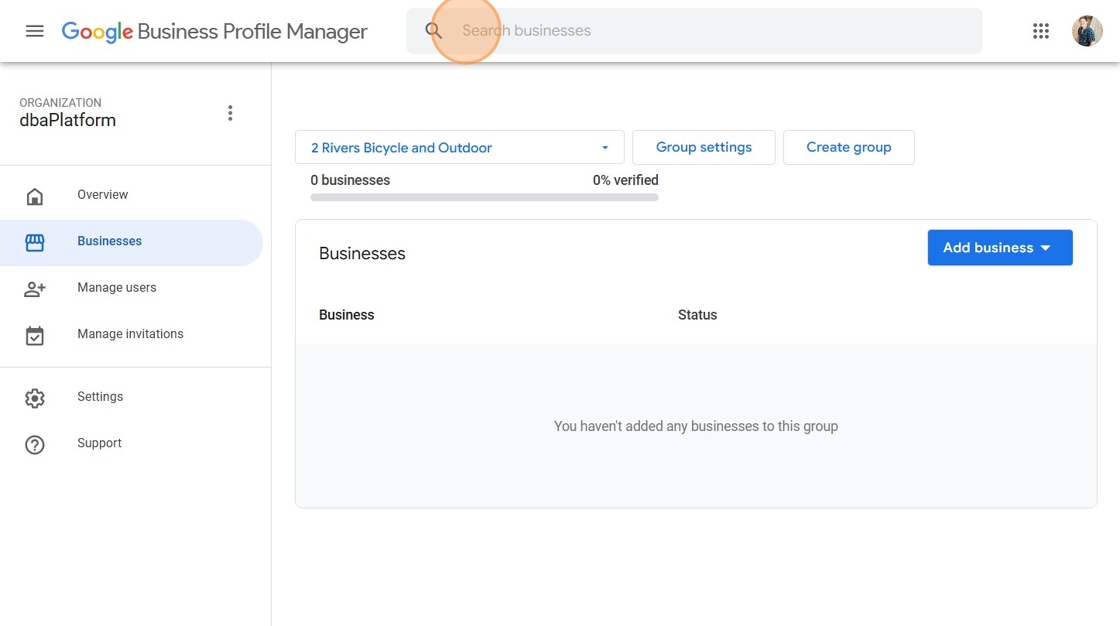Image resolution: width=1120 pixels, height=626 pixels.
Task: Click the Overview home icon
Action: [x=35, y=196]
